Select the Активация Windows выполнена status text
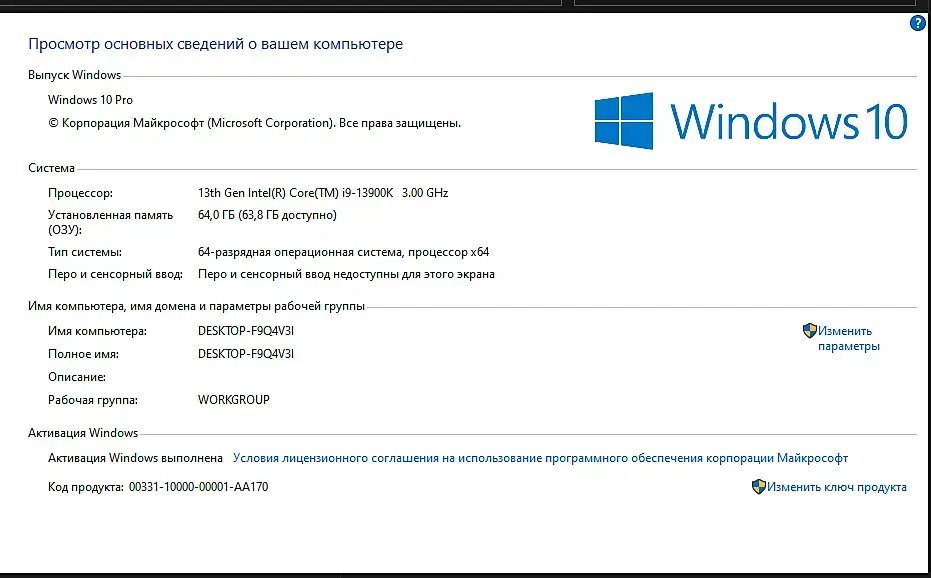Viewport: 931px width, 578px height. click(x=135, y=458)
